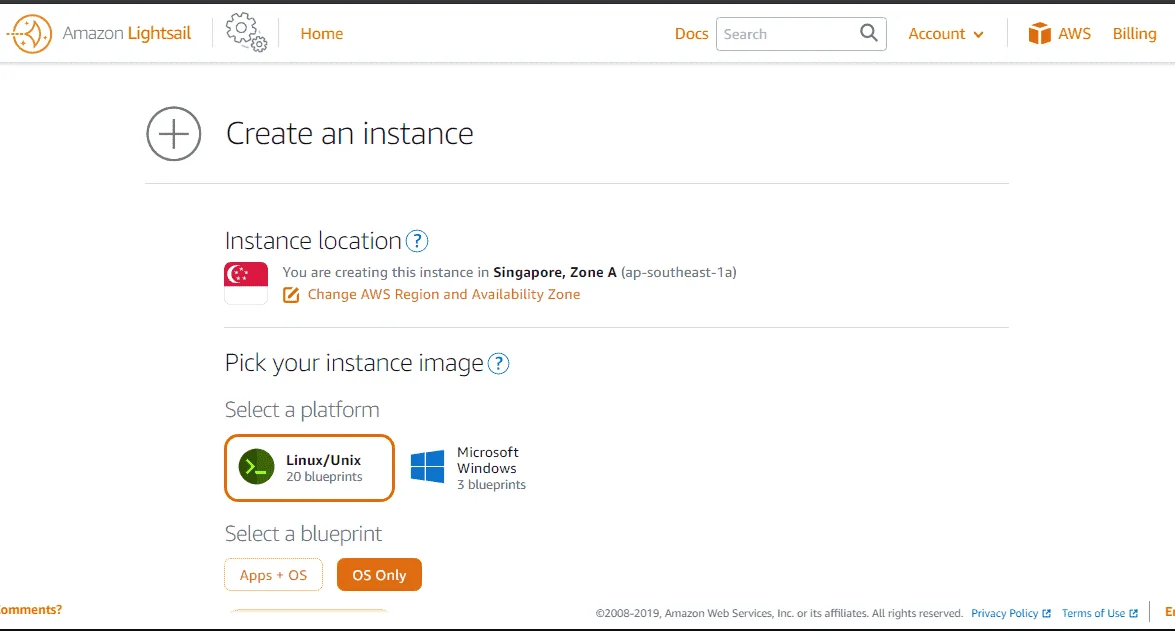Click the edit pencil icon beside Change Region

(x=291, y=295)
